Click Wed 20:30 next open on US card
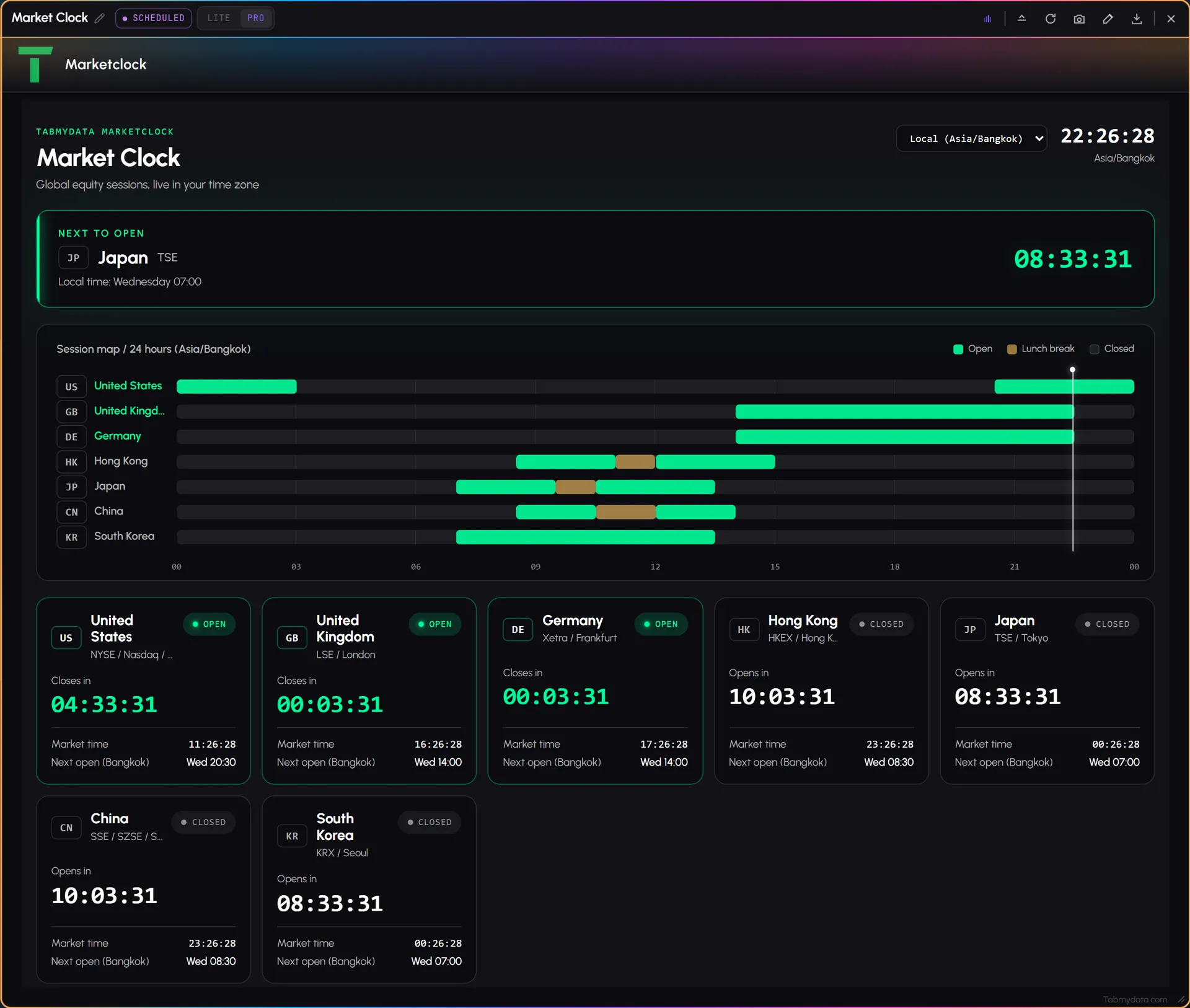The image size is (1190, 1008). (211, 763)
